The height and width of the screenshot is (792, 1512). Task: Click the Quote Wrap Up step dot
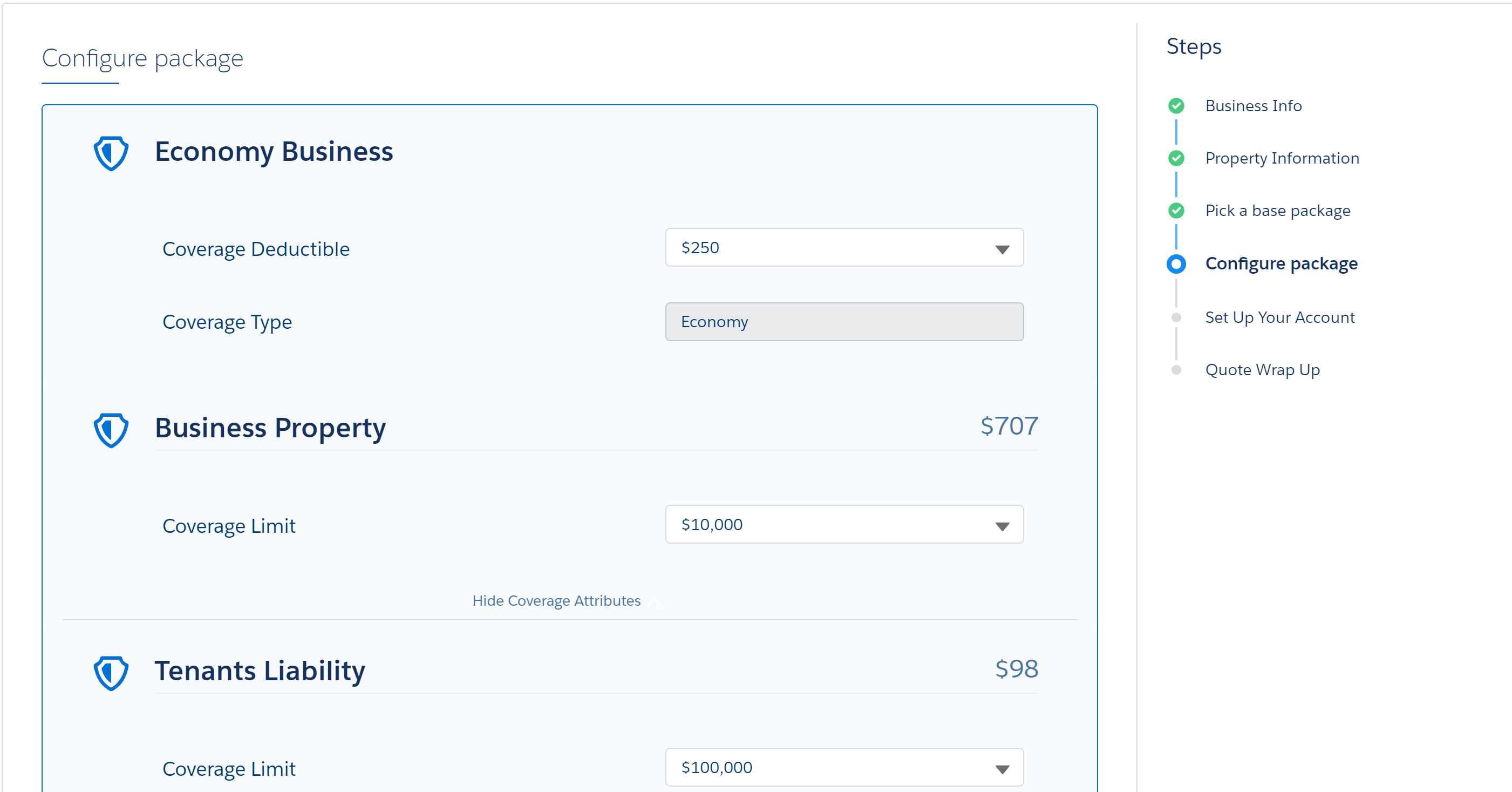[x=1176, y=369]
